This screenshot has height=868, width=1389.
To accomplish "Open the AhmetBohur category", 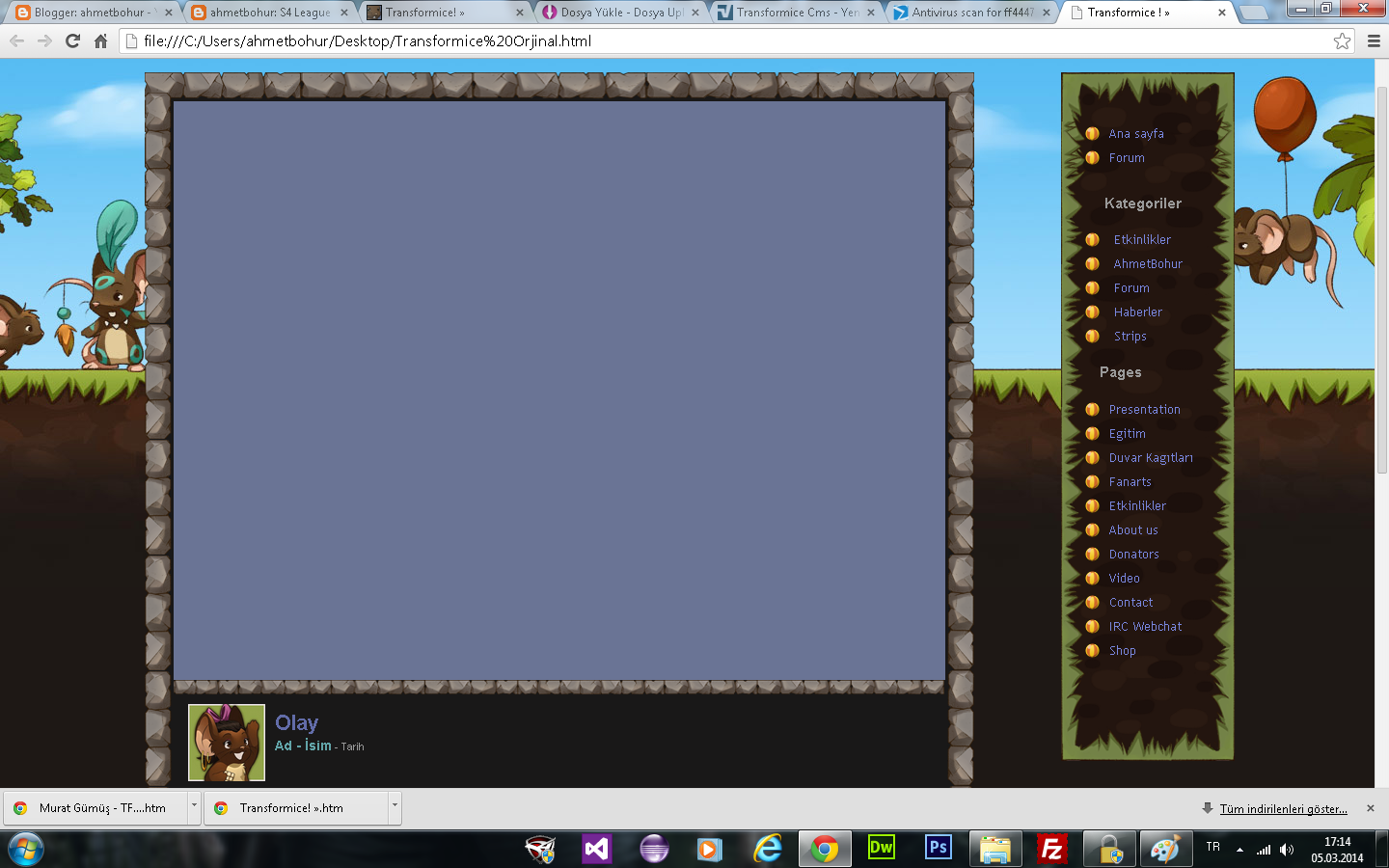I will pyautogui.click(x=1148, y=264).
